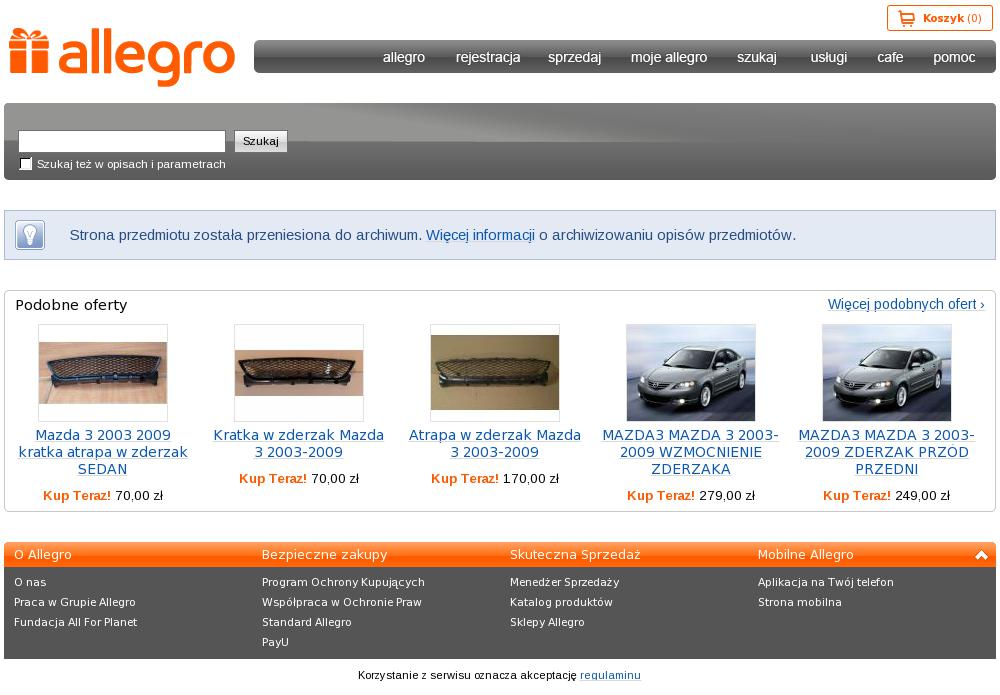
Task: Open Katalog produktów link
Action: 561,602
